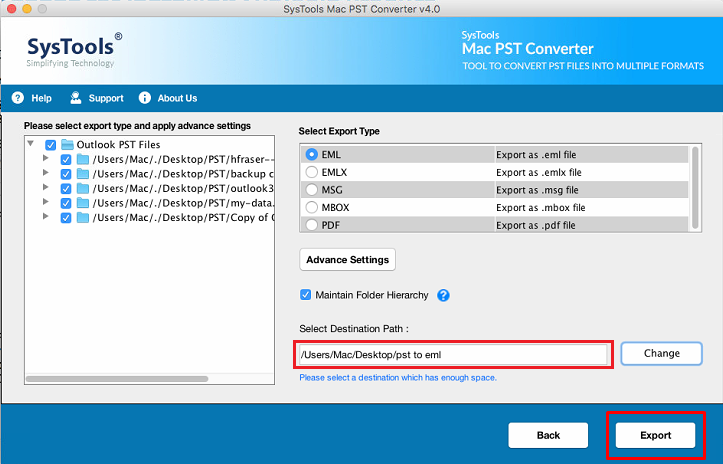The height and width of the screenshot is (464, 723).
Task: Click 'Export as .eml file' description
Action: pyautogui.click(x=536, y=155)
